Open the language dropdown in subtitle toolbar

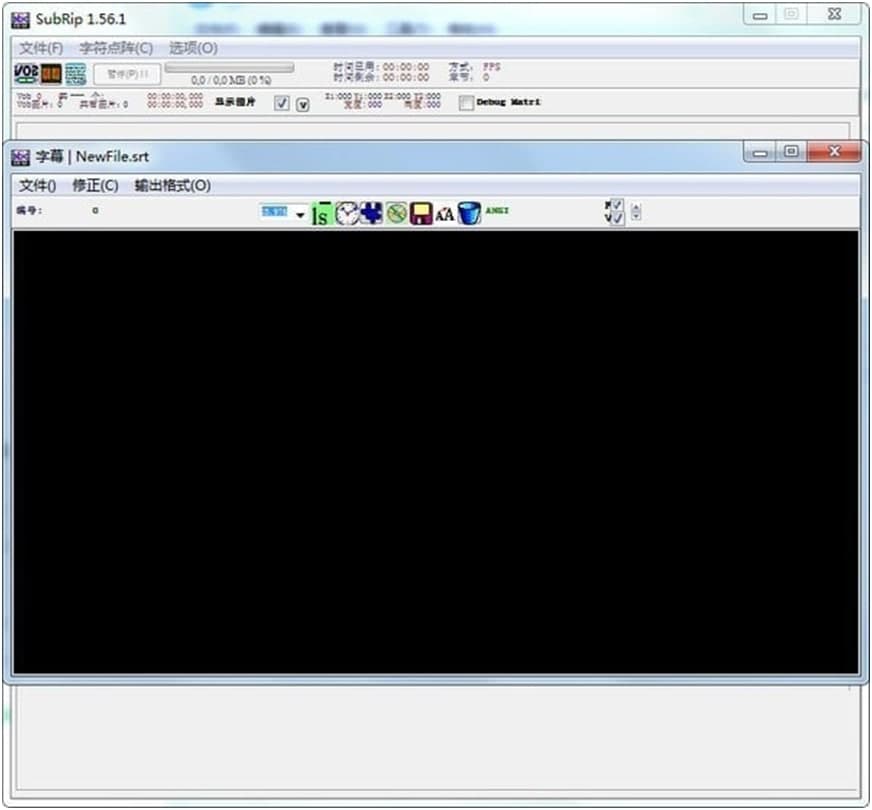299,212
